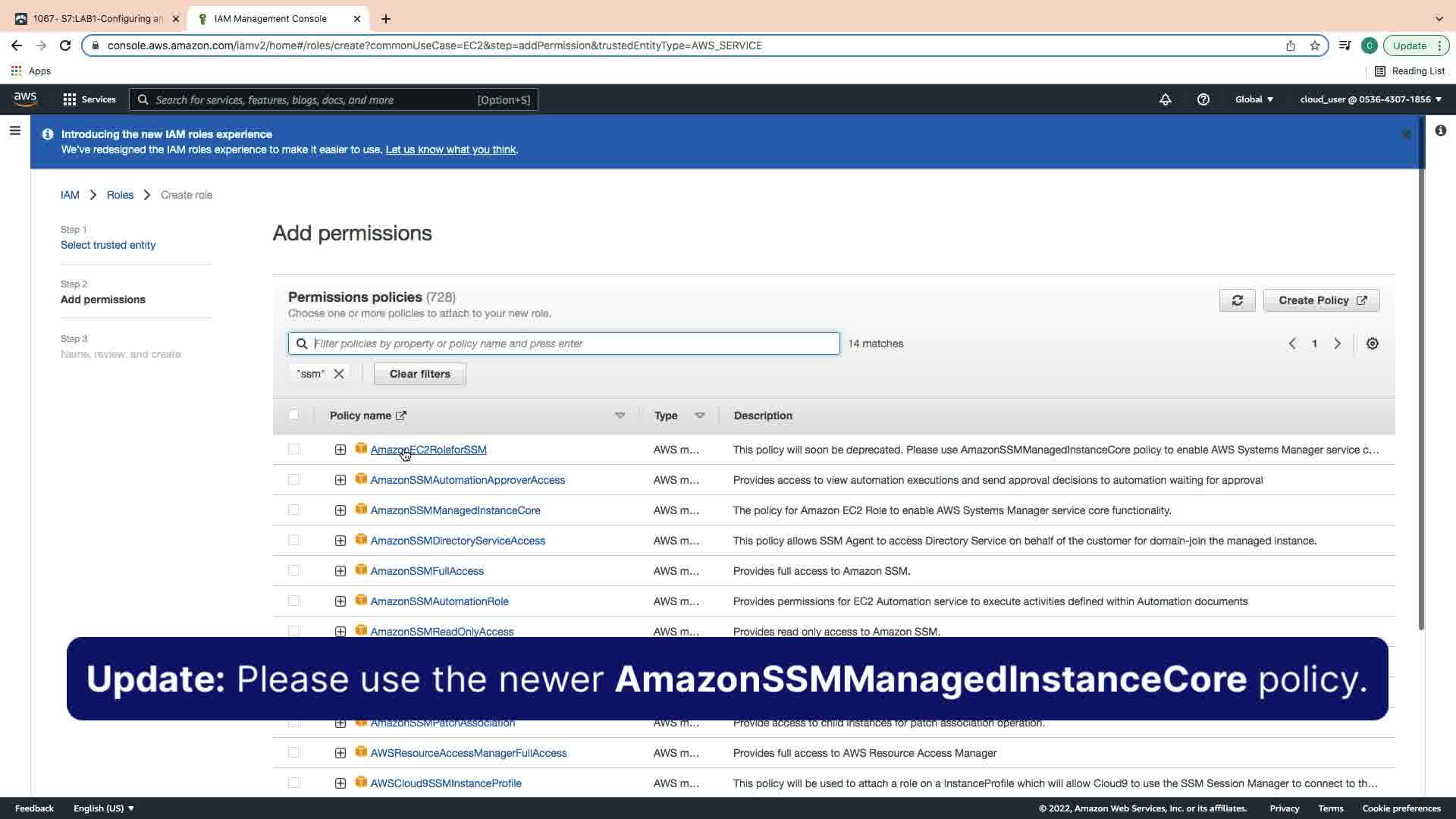Open the table preferences gear icon
Image resolution: width=1456 pixels, height=819 pixels.
coord(1372,344)
